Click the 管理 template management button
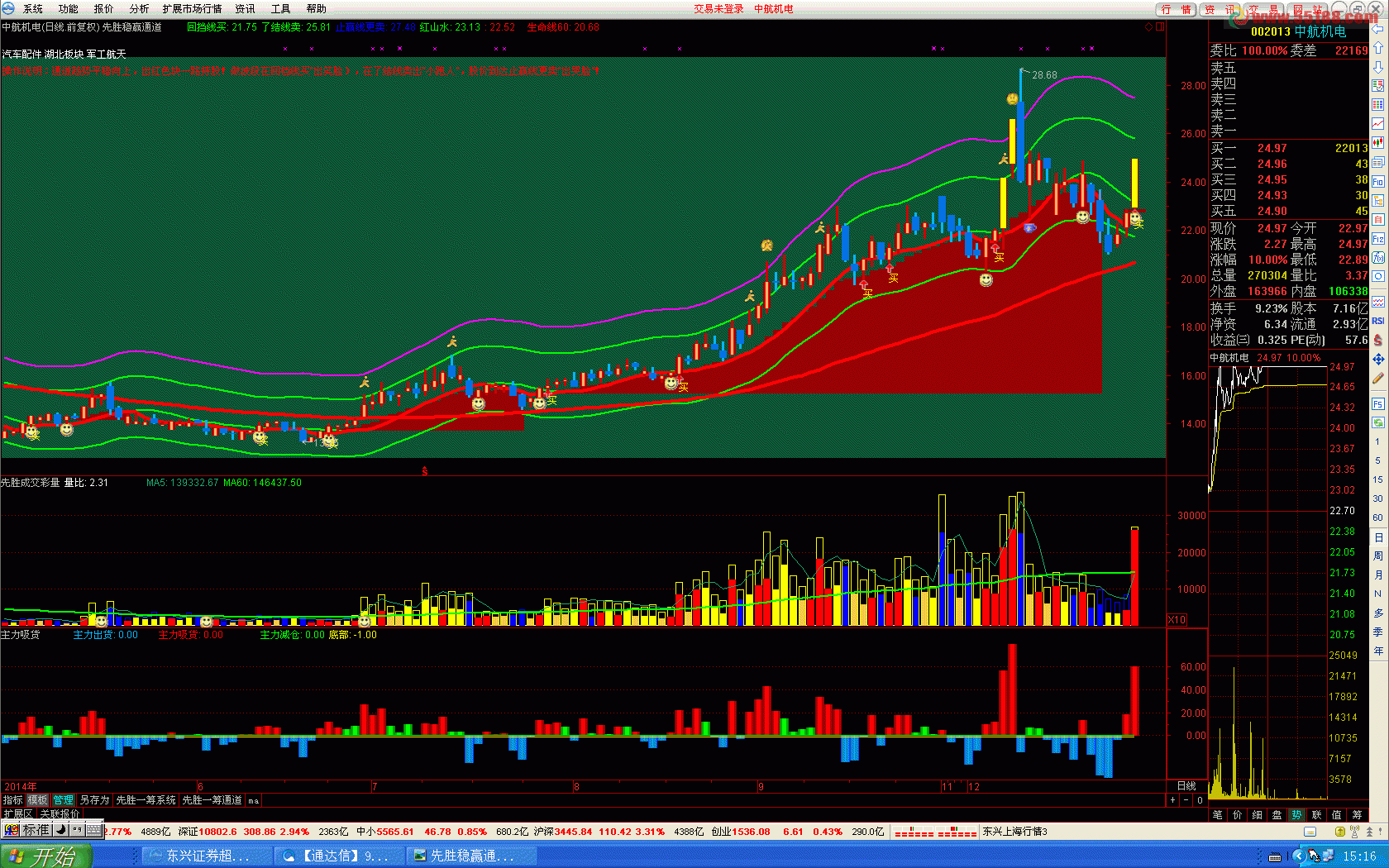This screenshot has height=868, width=1389. 64,800
